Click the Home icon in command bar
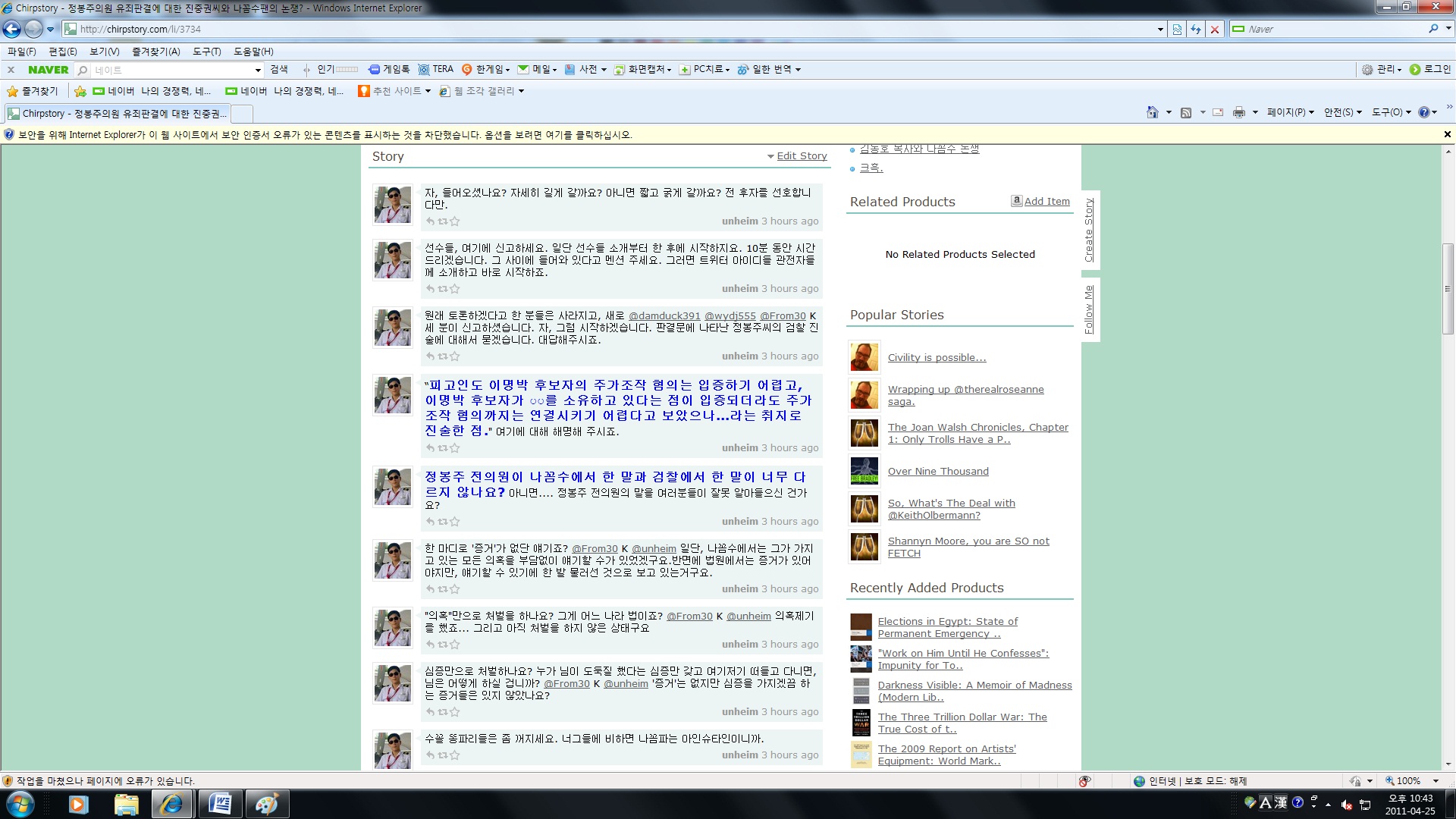Viewport: 1456px width, 819px height. tap(1153, 112)
